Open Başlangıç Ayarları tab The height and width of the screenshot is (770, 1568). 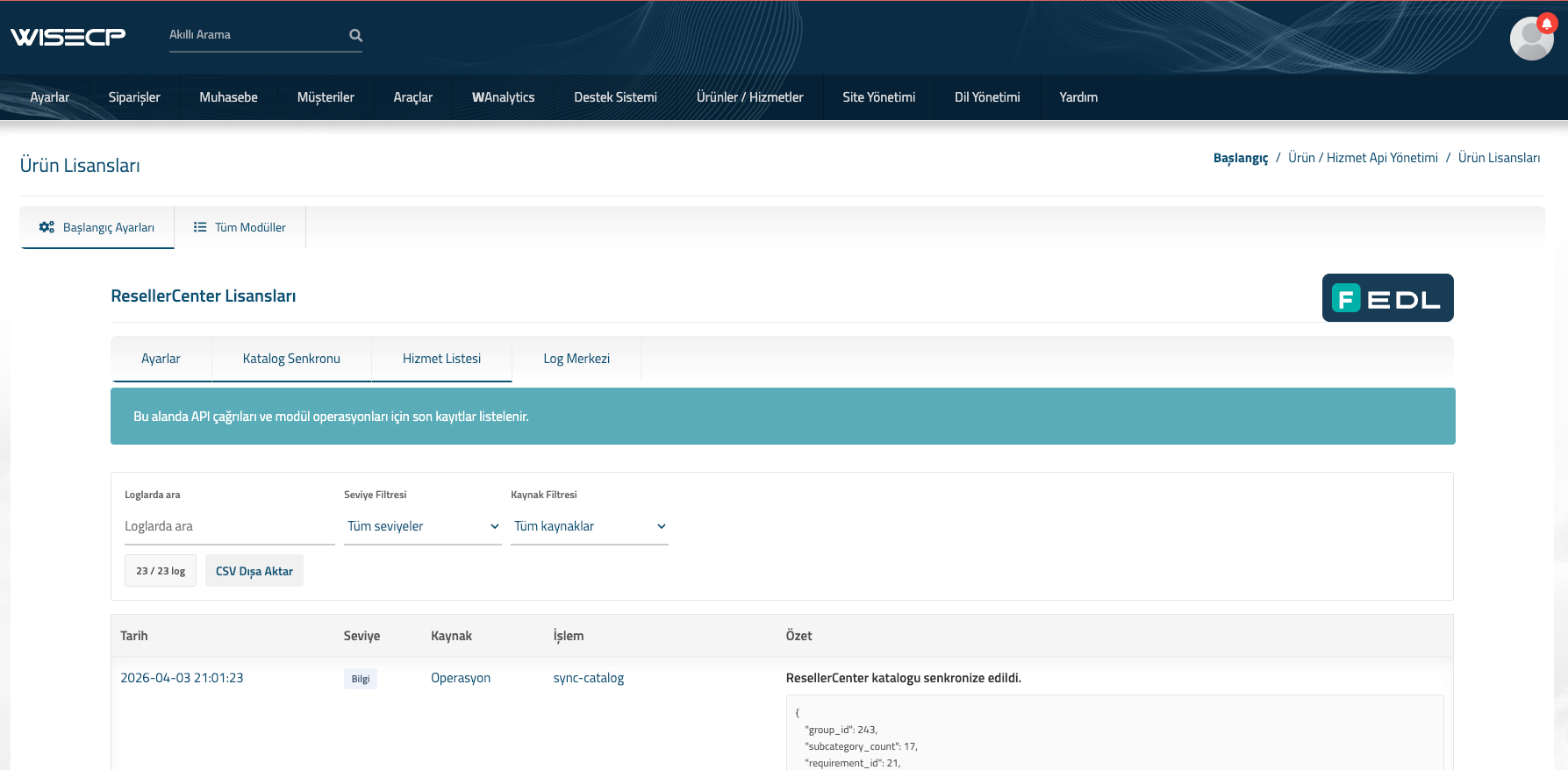(x=97, y=227)
